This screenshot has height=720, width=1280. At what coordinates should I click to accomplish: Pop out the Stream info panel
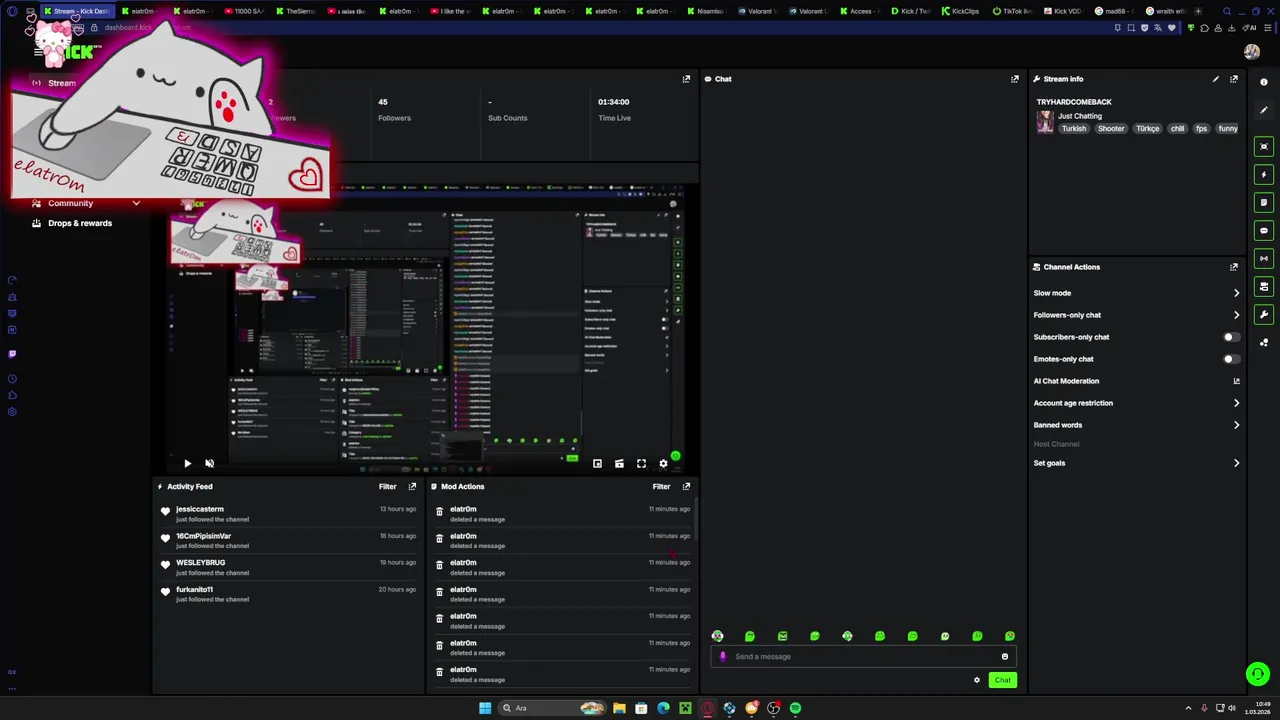1234,79
